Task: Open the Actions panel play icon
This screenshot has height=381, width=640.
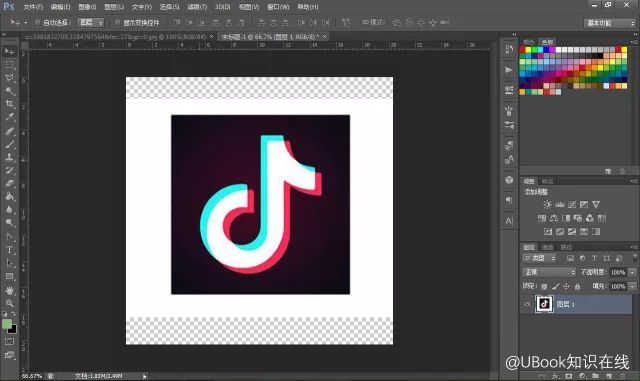Action: point(509,70)
